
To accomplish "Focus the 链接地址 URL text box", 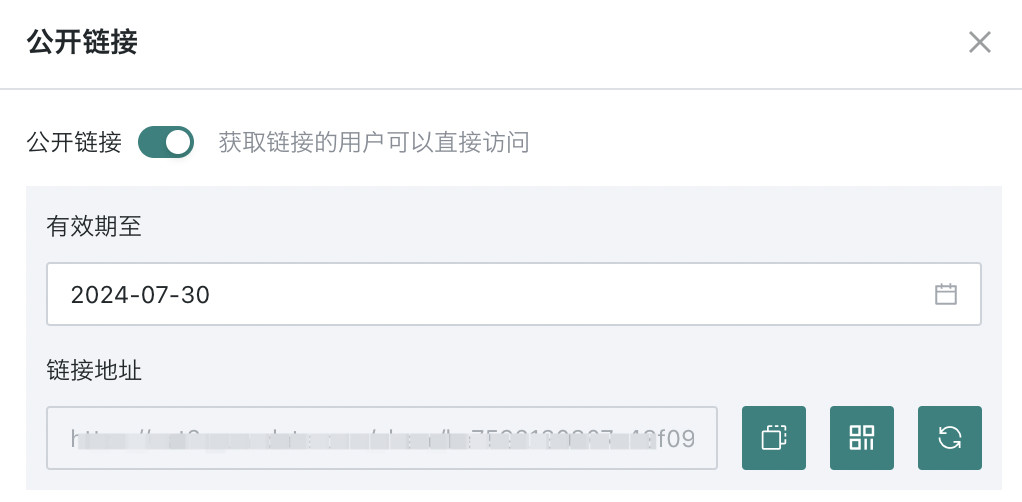I will 382,438.
